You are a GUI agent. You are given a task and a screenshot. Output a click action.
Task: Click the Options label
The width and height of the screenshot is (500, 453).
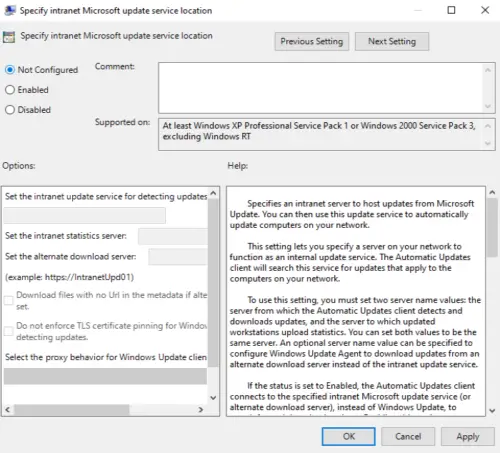tap(19, 166)
